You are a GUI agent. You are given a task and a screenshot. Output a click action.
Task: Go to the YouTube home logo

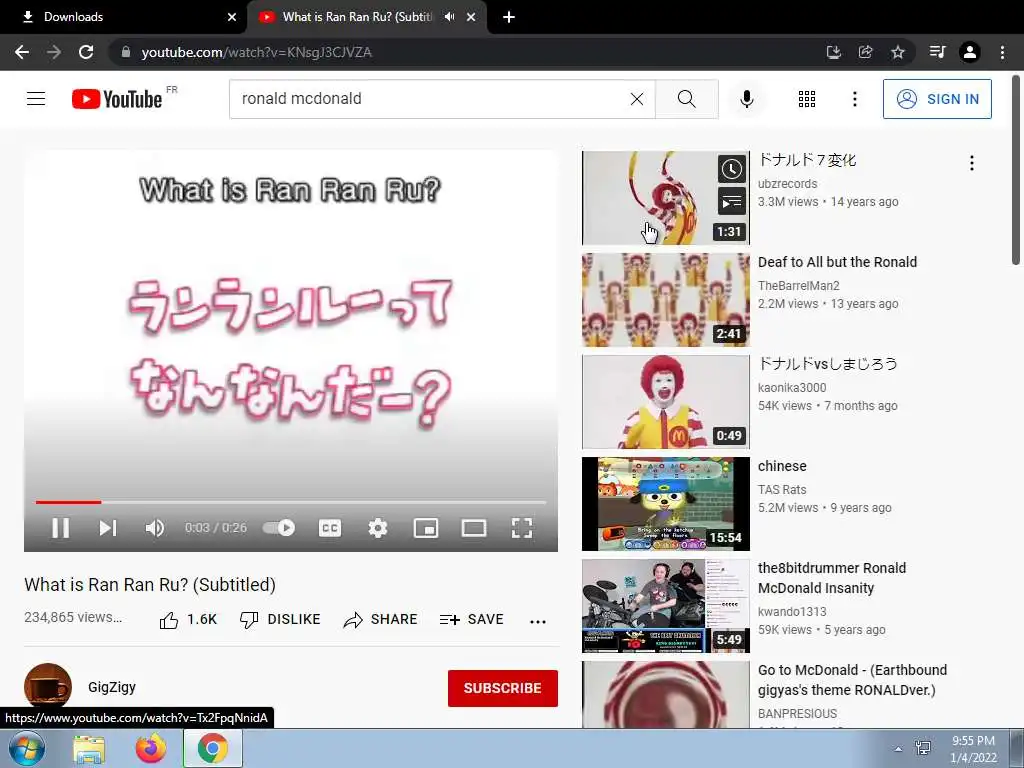(x=117, y=99)
